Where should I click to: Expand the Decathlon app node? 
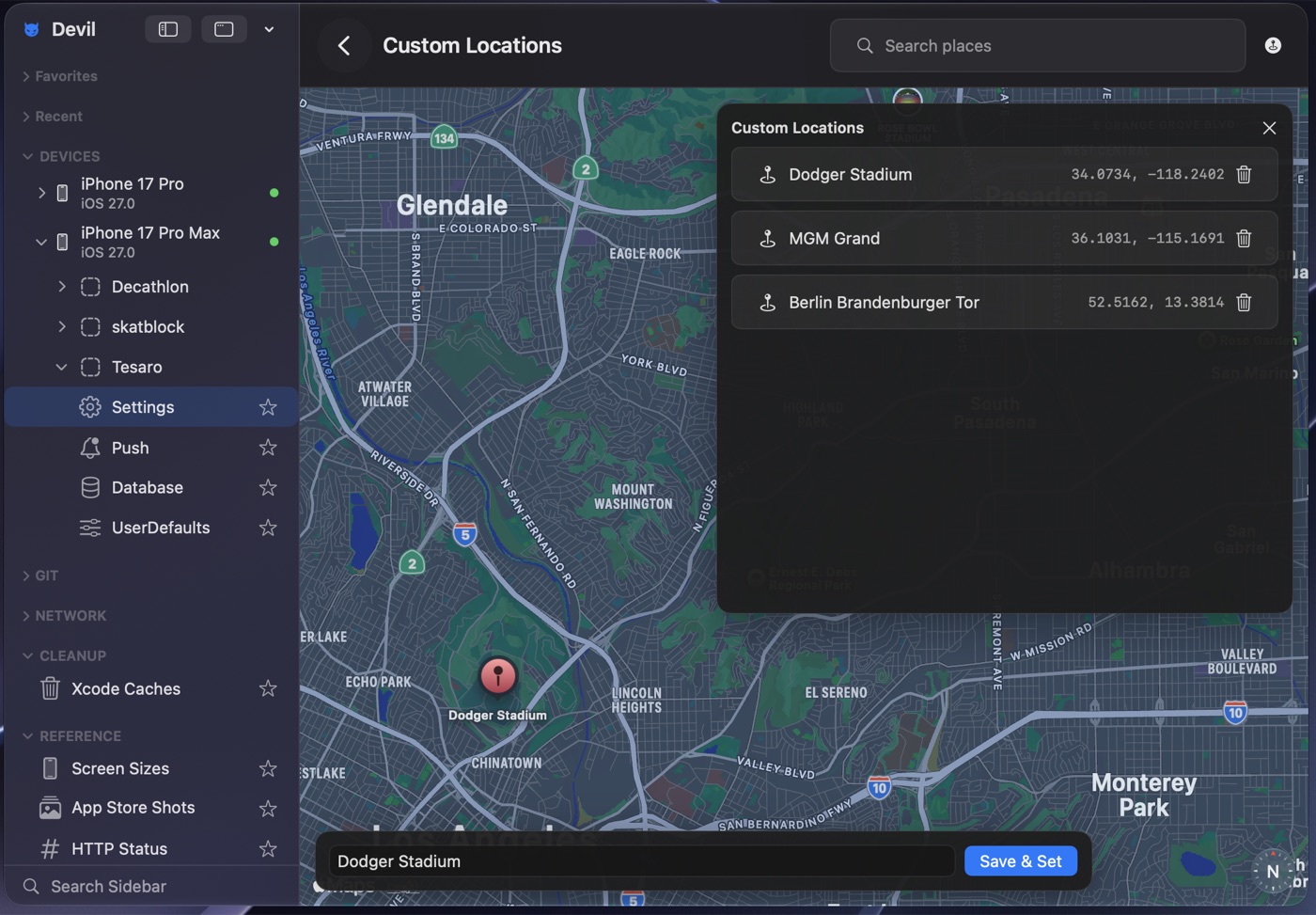62,287
